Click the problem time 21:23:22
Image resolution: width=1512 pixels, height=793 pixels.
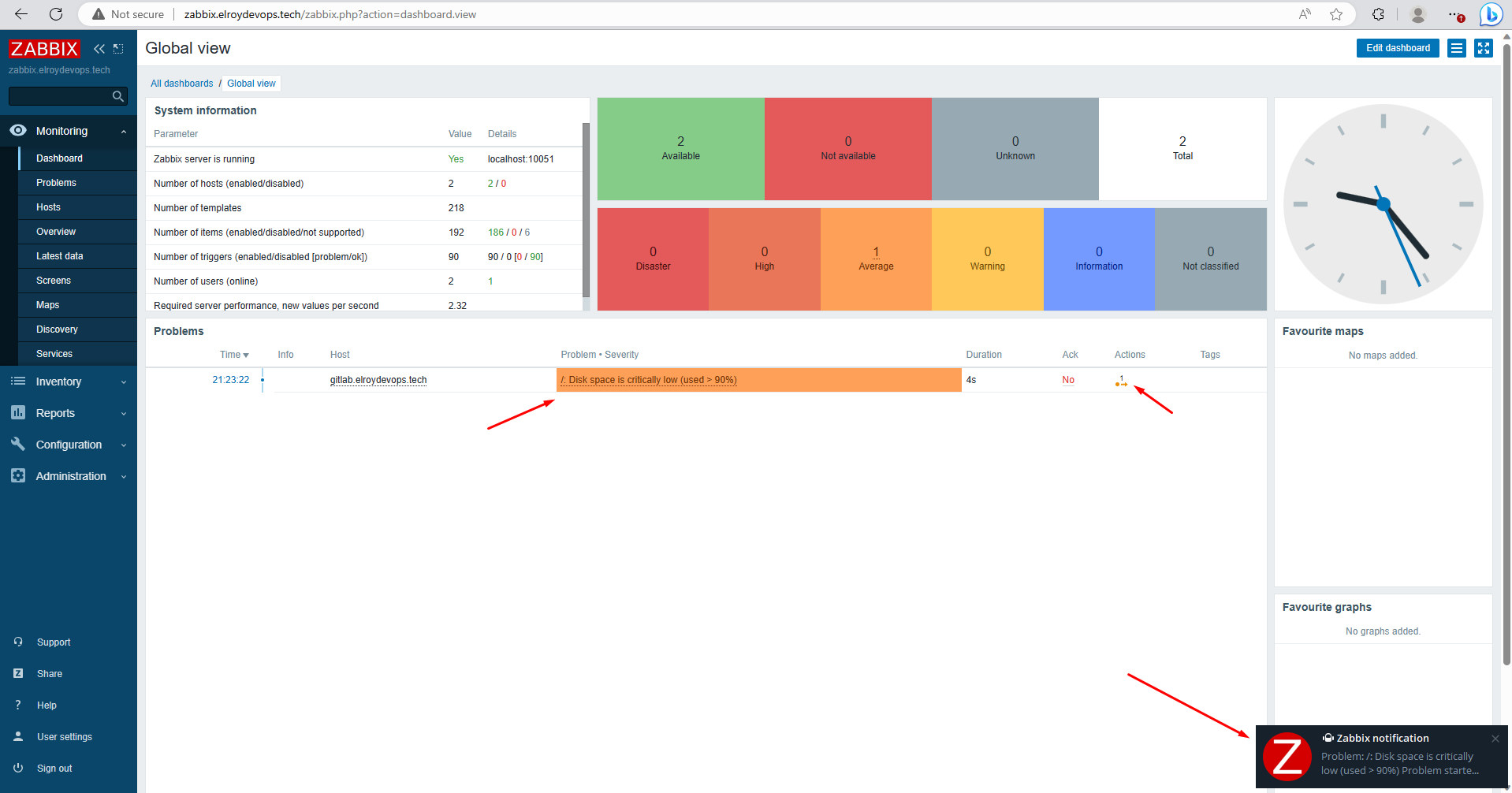[x=230, y=380]
